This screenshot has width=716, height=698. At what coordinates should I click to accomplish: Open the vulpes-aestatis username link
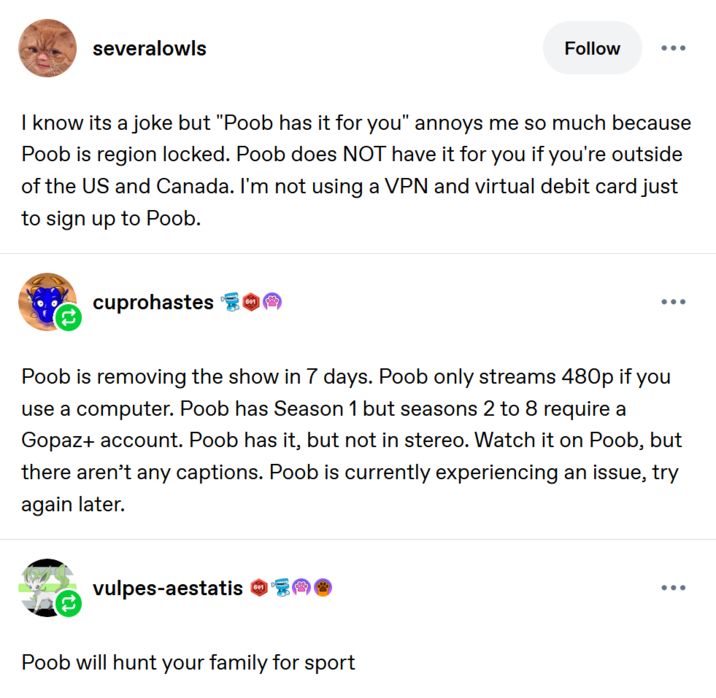(167, 588)
